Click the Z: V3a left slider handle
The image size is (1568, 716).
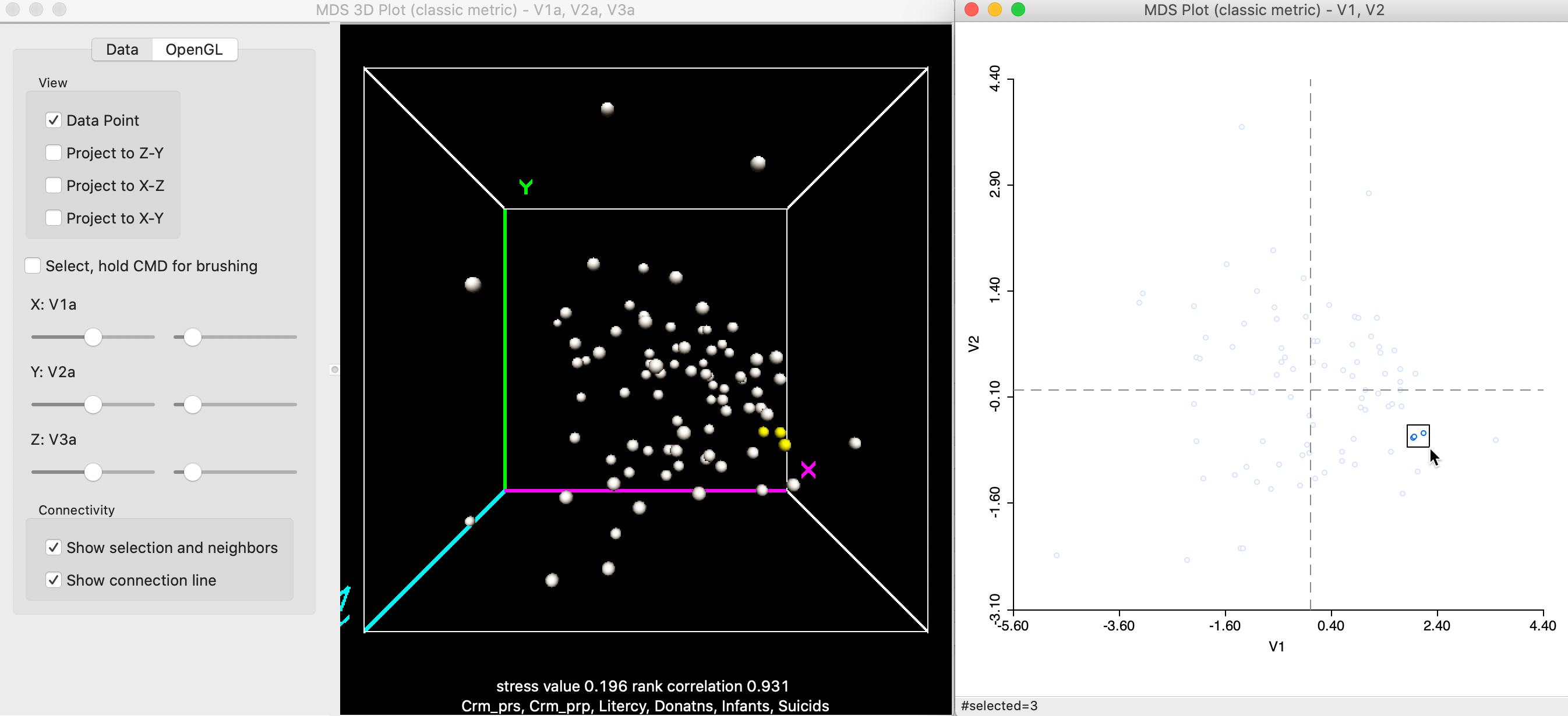click(x=93, y=472)
